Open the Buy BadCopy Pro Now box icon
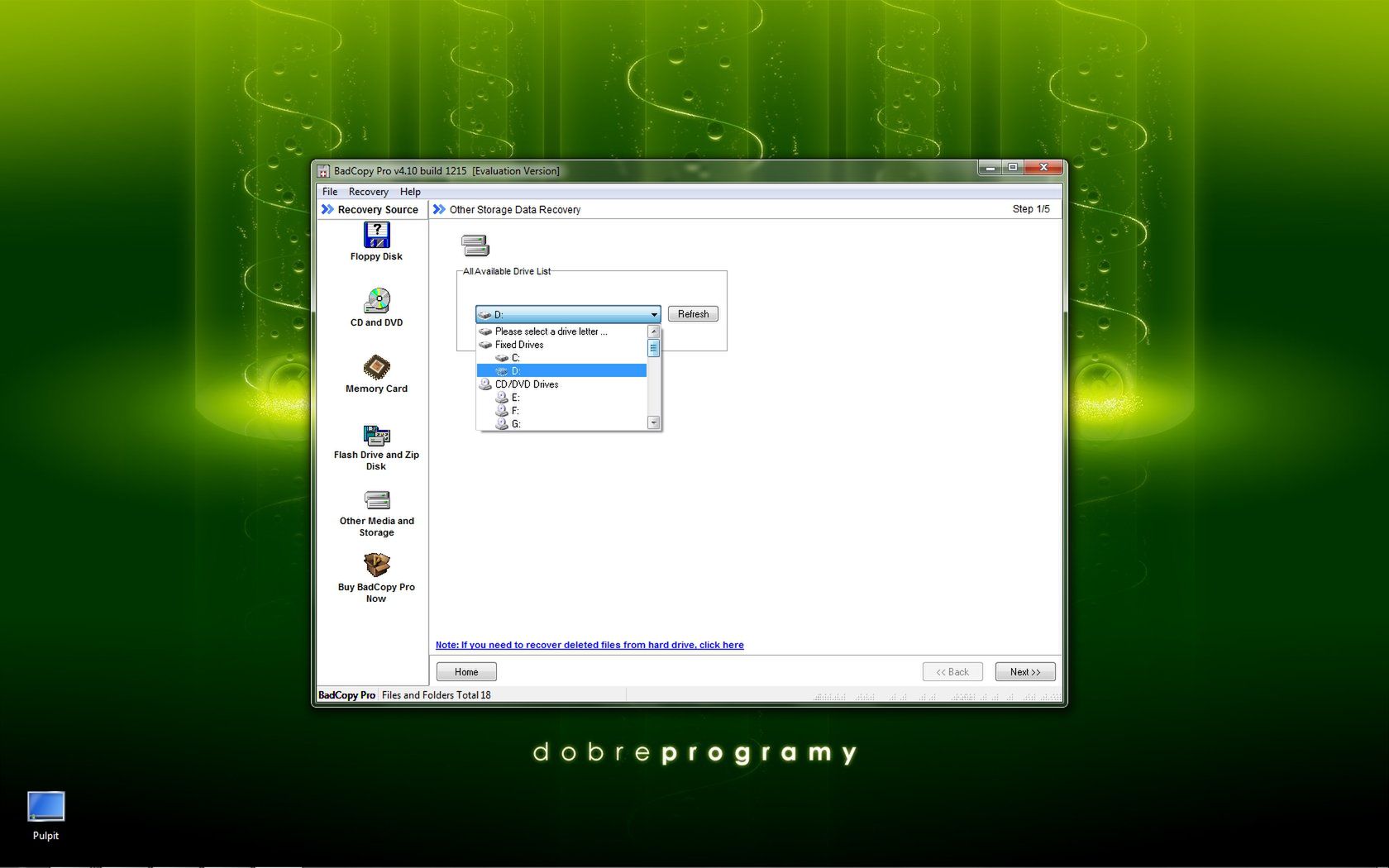Image resolution: width=1389 pixels, height=868 pixels. tap(376, 565)
